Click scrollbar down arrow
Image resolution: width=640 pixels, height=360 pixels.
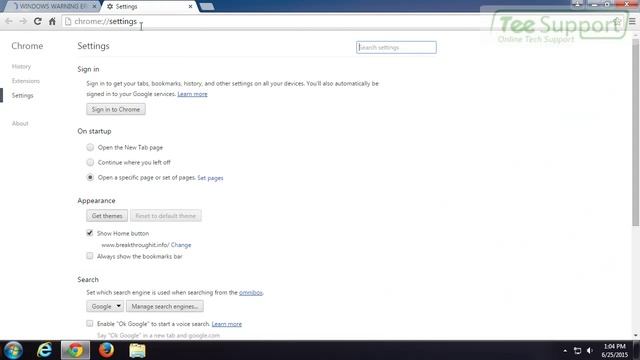636,336
